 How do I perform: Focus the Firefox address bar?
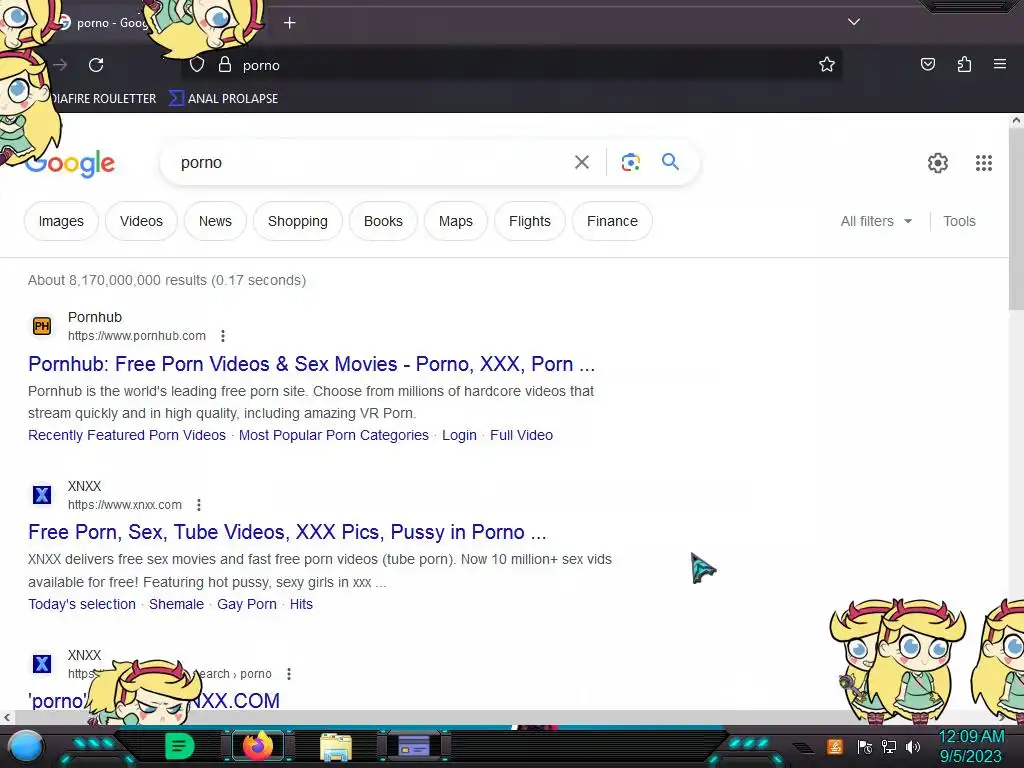[x=511, y=65]
